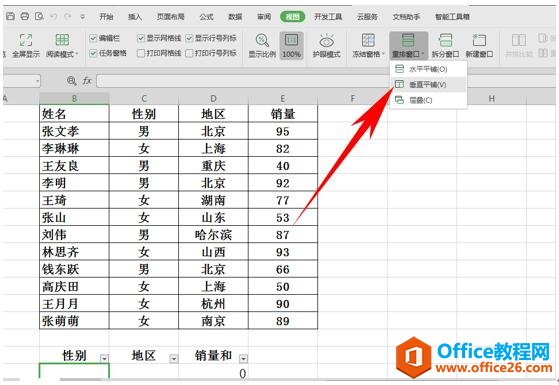Click the cell containing 张文孝
This screenshot has height=385, width=559.
pos(74,131)
